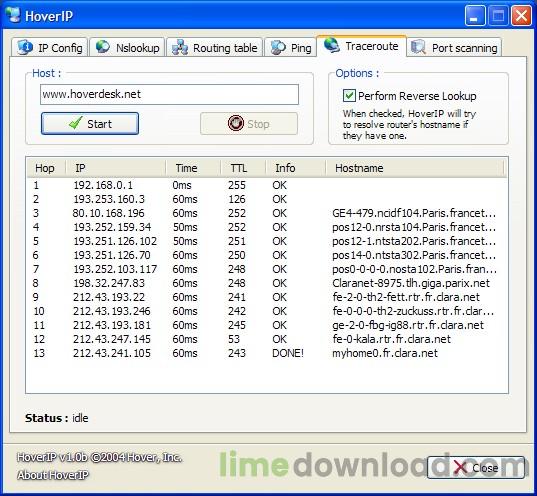Click the Ping magnifier icon
This screenshot has width=537, height=496.
click(278, 47)
